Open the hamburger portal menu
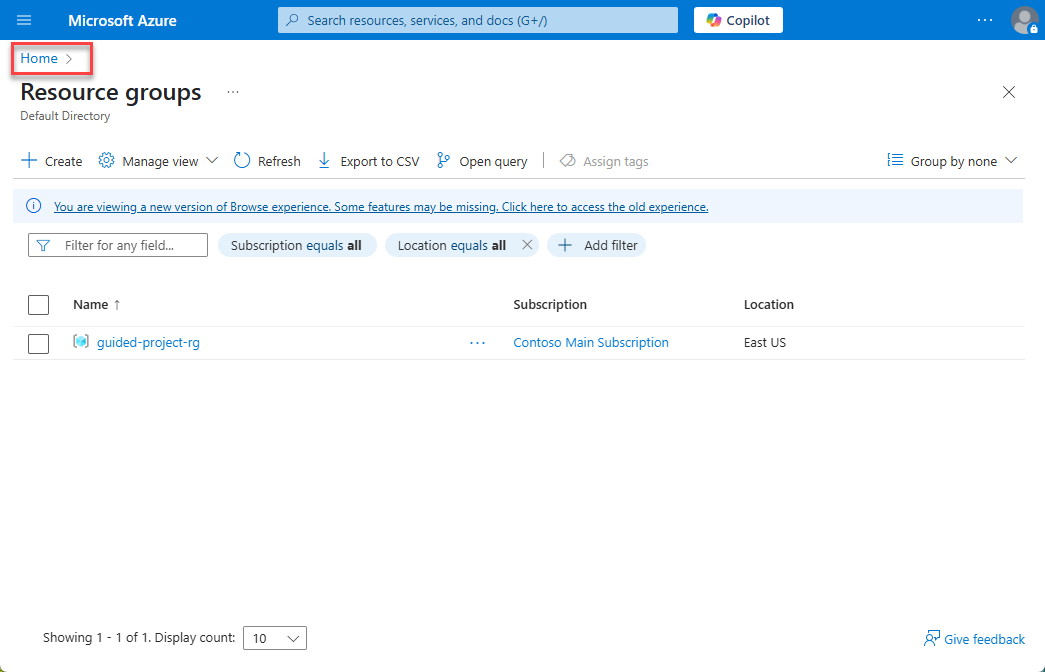 pos(24,20)
